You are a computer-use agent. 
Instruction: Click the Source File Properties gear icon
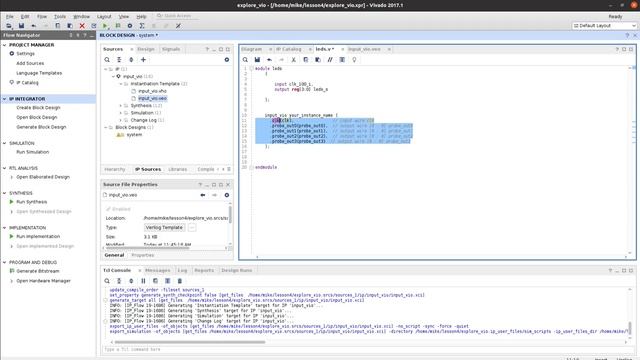(227, 195)
